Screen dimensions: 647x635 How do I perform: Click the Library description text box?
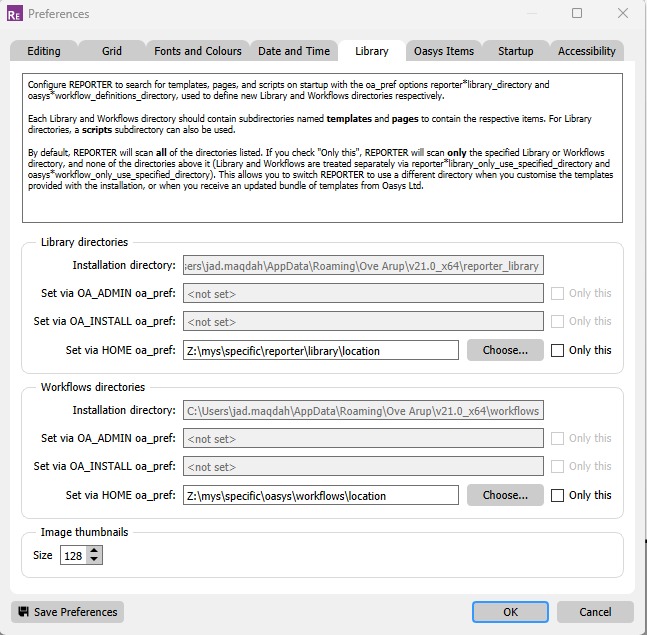pyautogui.click(x=322, y=148)
